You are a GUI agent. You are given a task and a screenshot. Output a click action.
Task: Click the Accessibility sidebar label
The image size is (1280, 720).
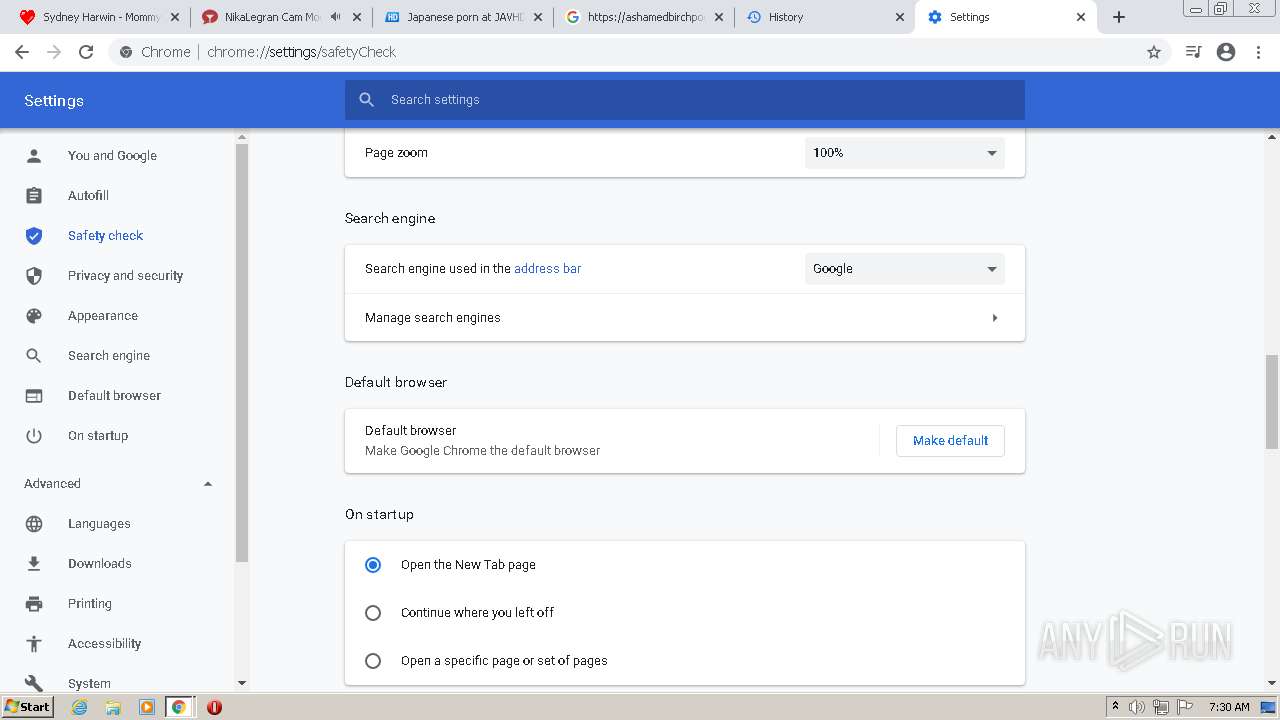click(x=104, y=644)
